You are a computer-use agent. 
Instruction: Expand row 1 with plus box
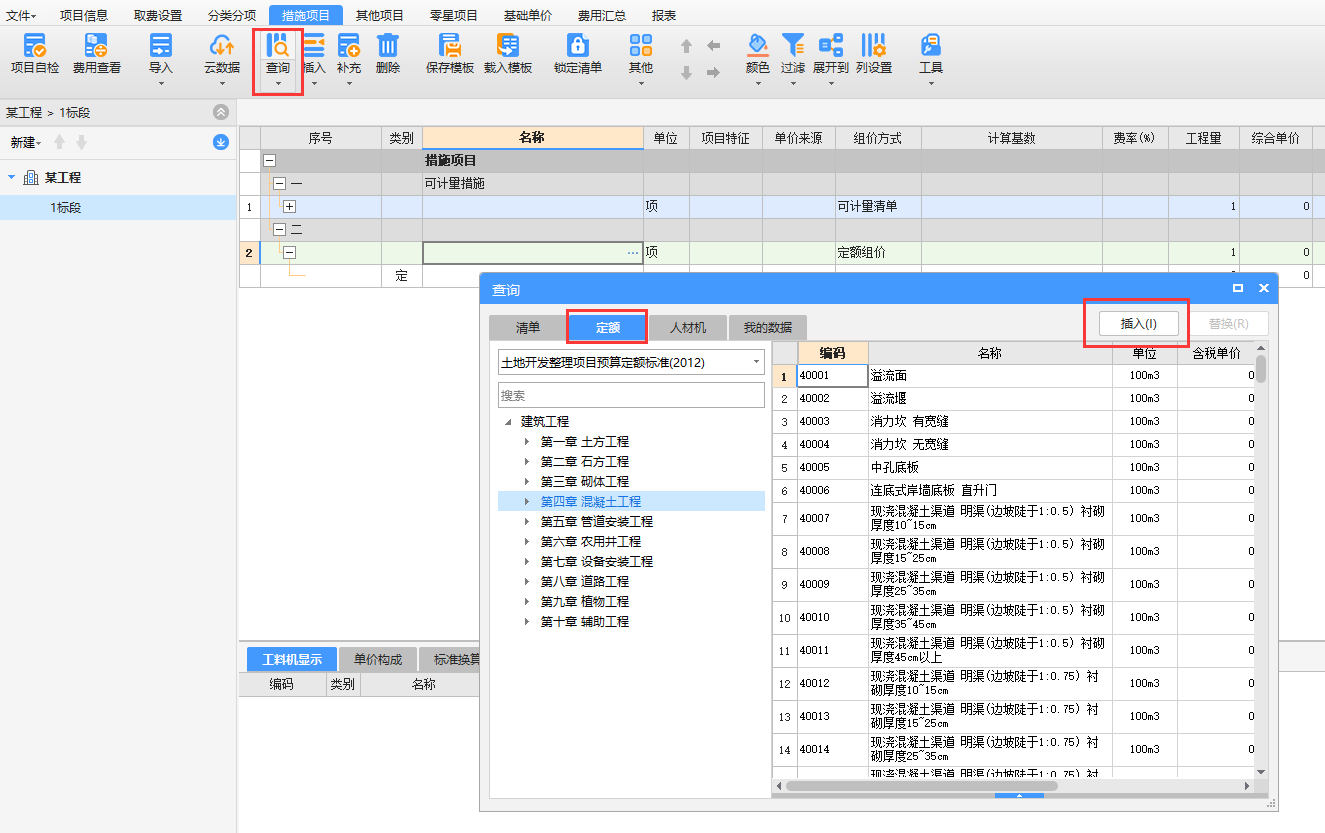[x=290, y=207]
